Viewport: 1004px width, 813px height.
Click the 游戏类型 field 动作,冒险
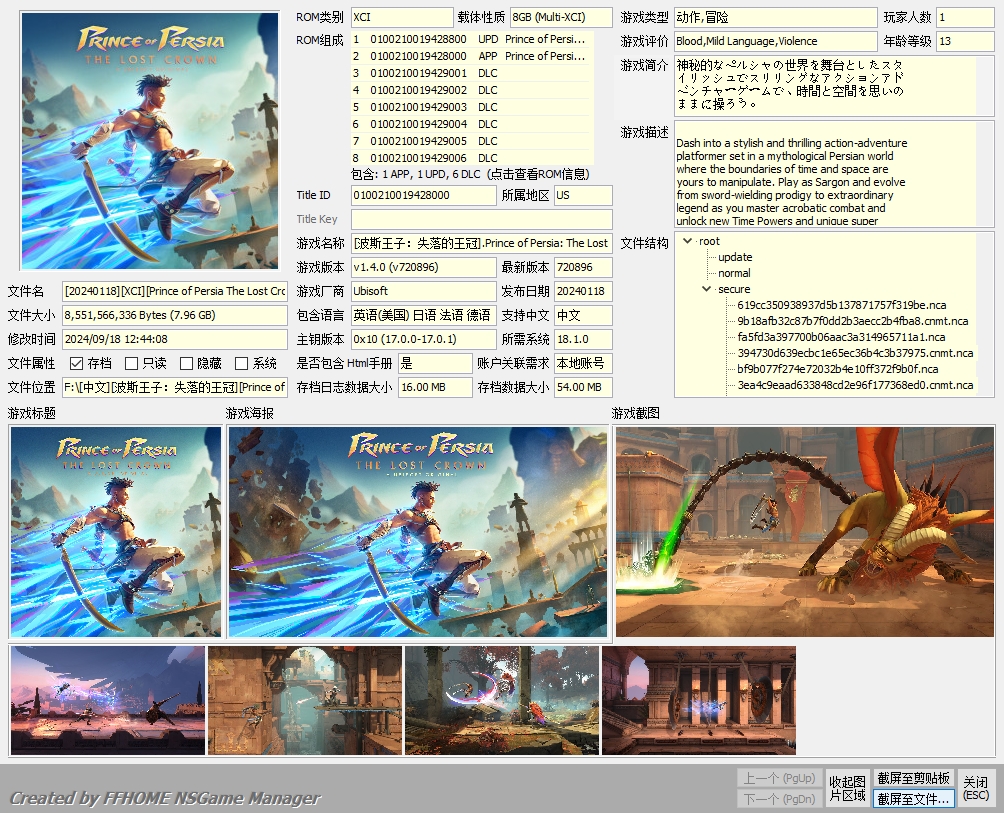(x=775, y=17)
